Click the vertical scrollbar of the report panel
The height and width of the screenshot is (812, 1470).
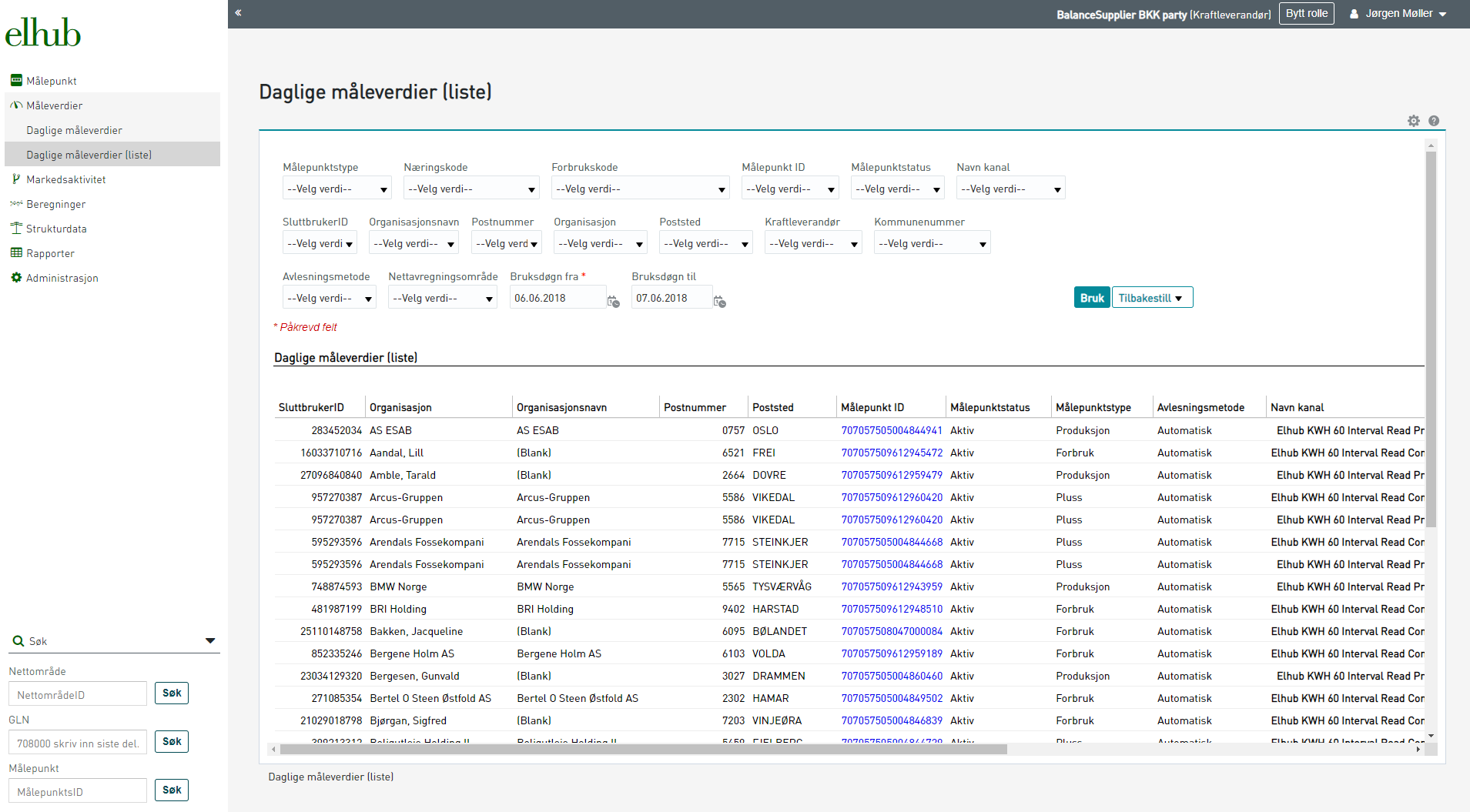coord(1431,339)
